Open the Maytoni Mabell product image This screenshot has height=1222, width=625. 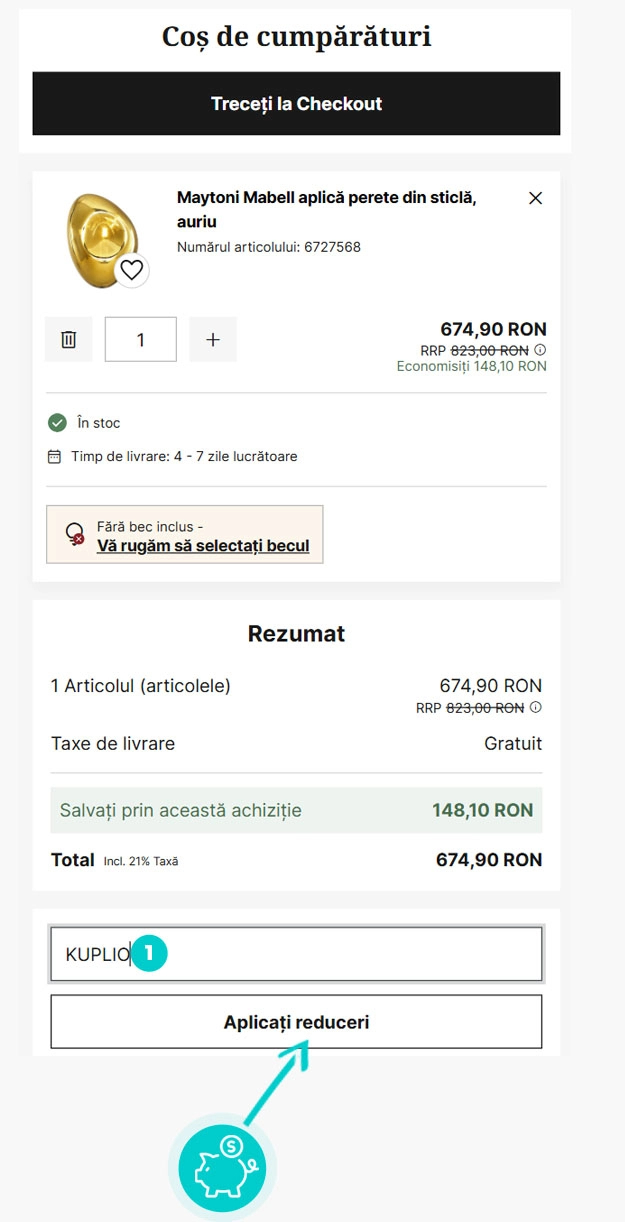click(x=100, y=235)
